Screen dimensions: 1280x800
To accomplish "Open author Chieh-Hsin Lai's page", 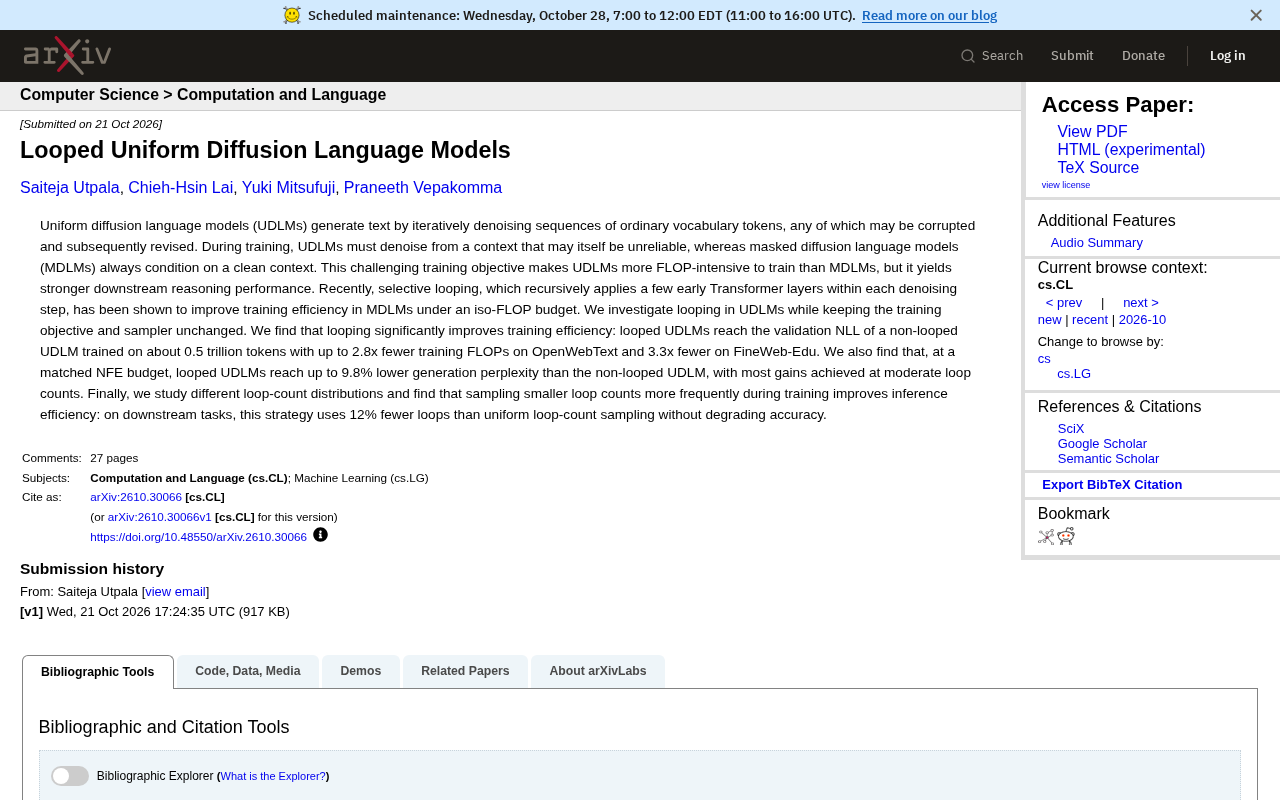I will coord(181,188).
